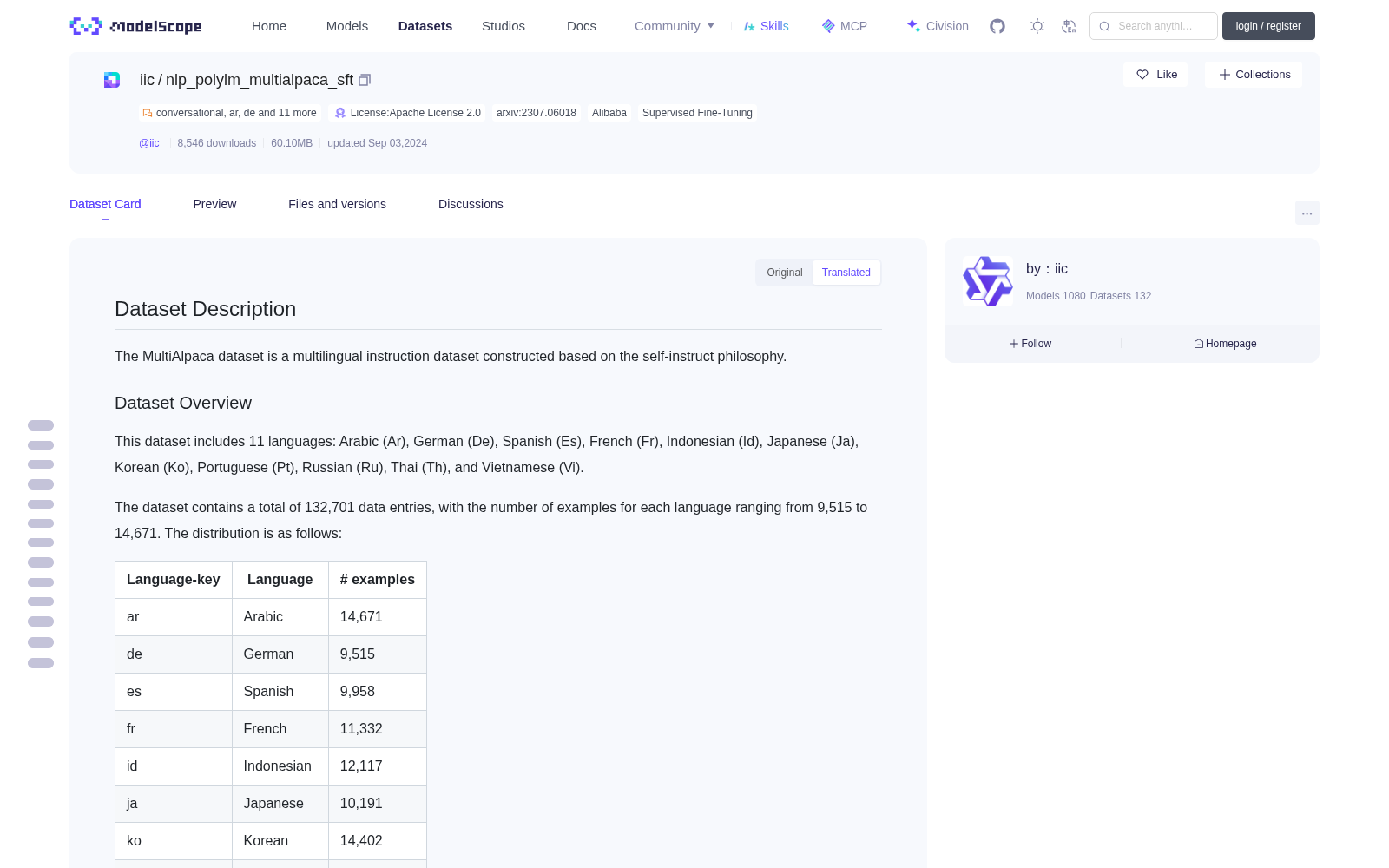Click the first outline marker in side navigation

tap(41, 425)
